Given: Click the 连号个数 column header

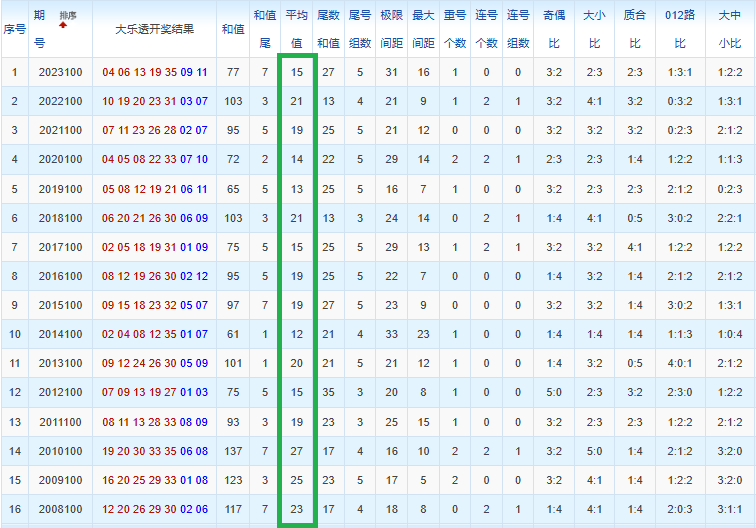Looking at the screenshot, I should pyautogui.click(x=486, y=29).
